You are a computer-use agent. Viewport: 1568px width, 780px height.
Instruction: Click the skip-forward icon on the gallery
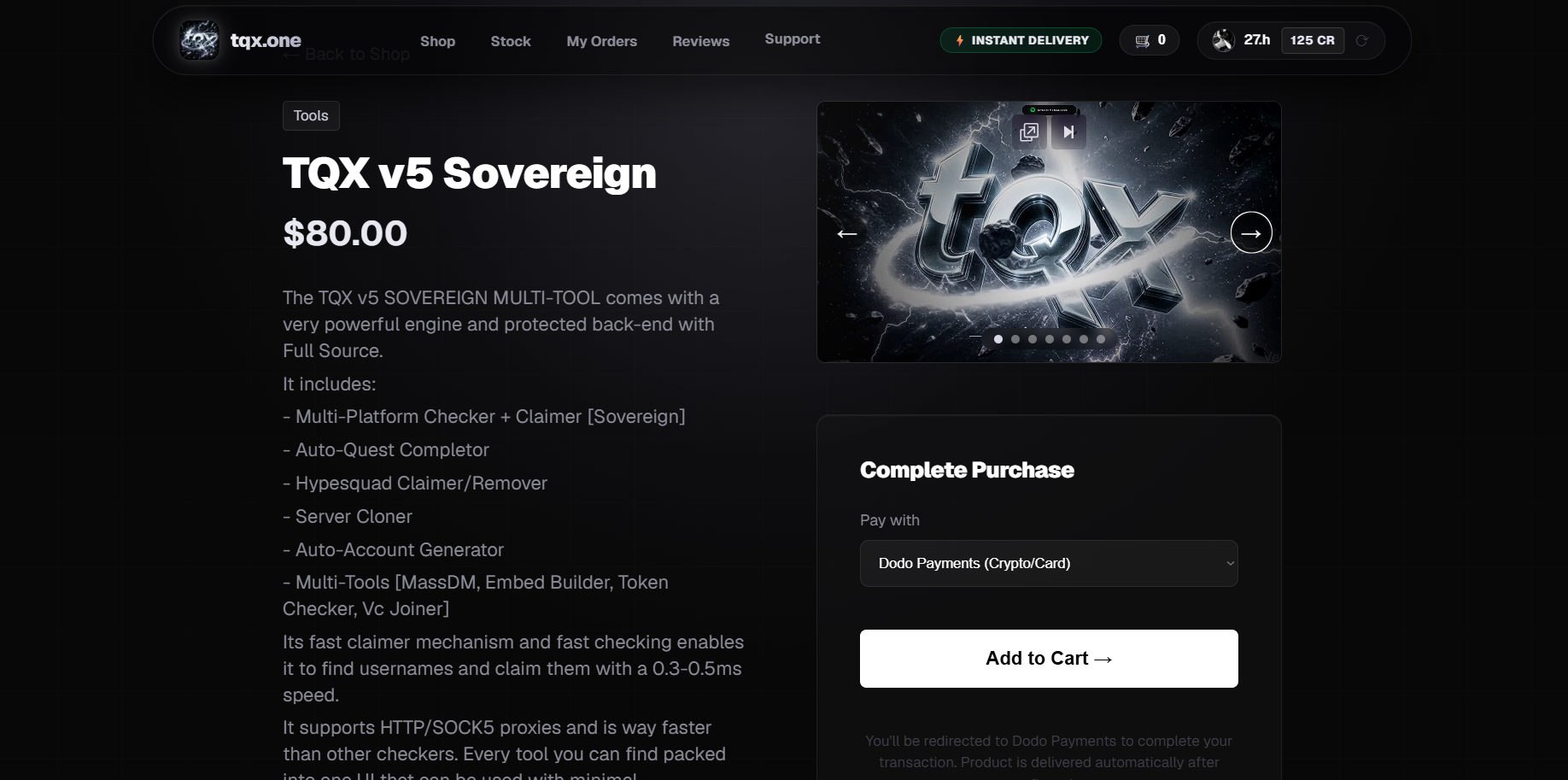(1068, 132)
